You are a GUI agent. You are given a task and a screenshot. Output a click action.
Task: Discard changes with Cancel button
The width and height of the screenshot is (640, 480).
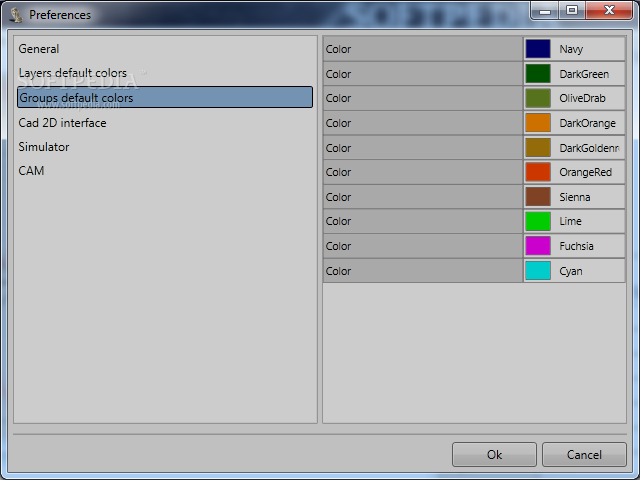pyautogui.click(x=584, y=454)
